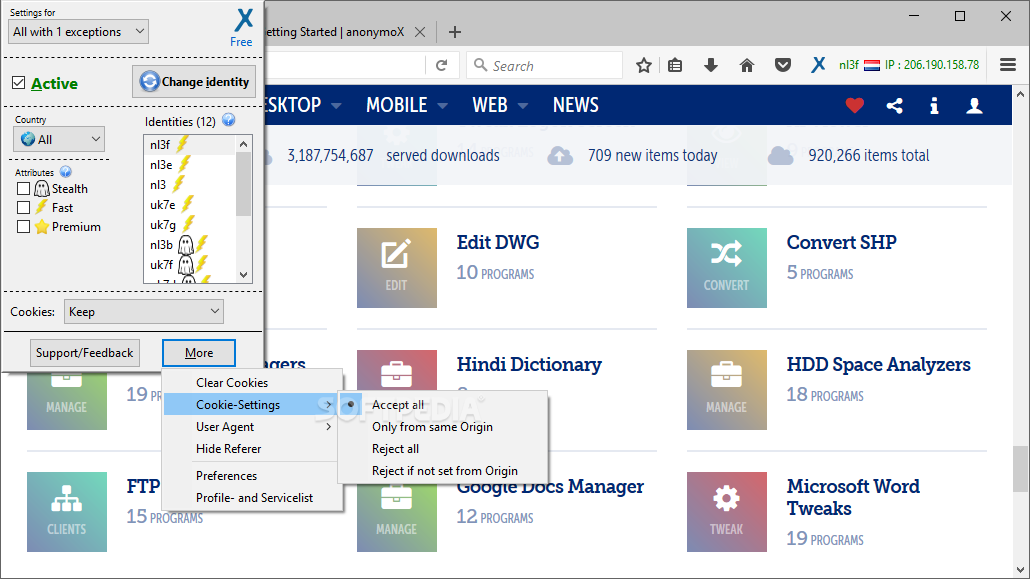1030x579 pixels.
Task: Open the Hindi Dictionary link
Action: pos(529,364)
